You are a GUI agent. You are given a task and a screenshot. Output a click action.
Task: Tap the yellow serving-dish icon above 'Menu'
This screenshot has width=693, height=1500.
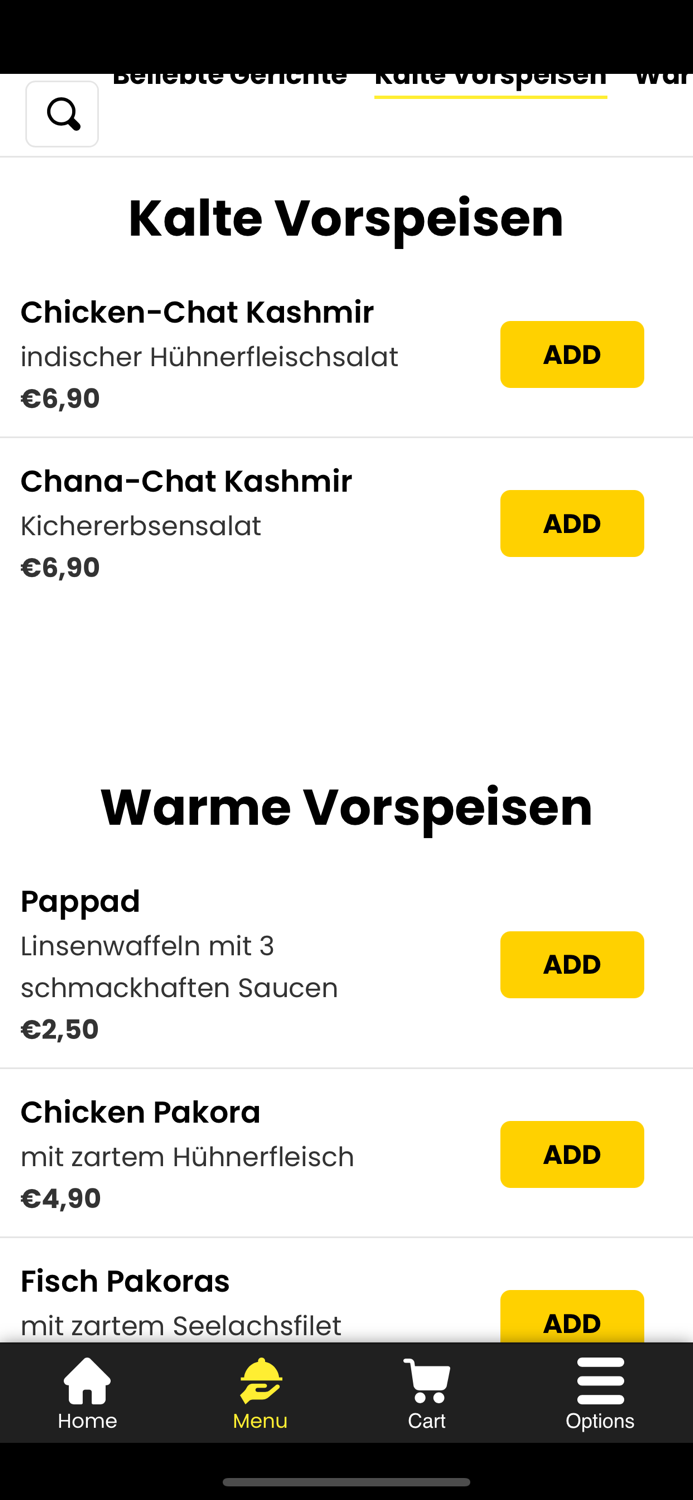click(x=260, y=1378)
